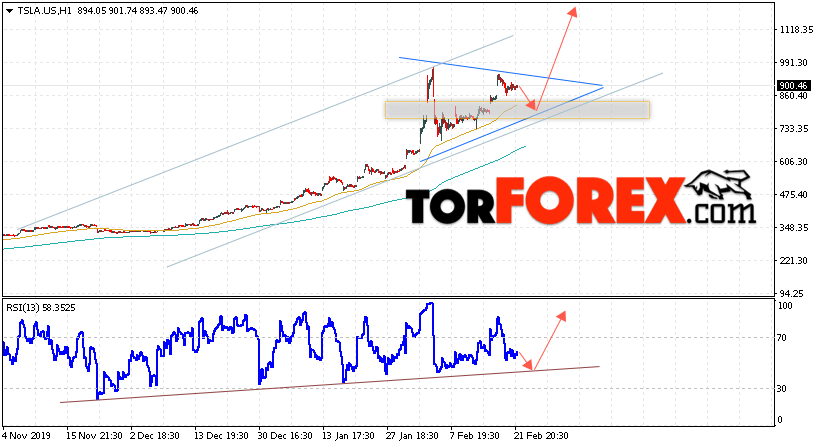Open the chart dropdown arrow beside TSLA.US,H1
This screenshot has height=447, width=815.
point(9,11)
